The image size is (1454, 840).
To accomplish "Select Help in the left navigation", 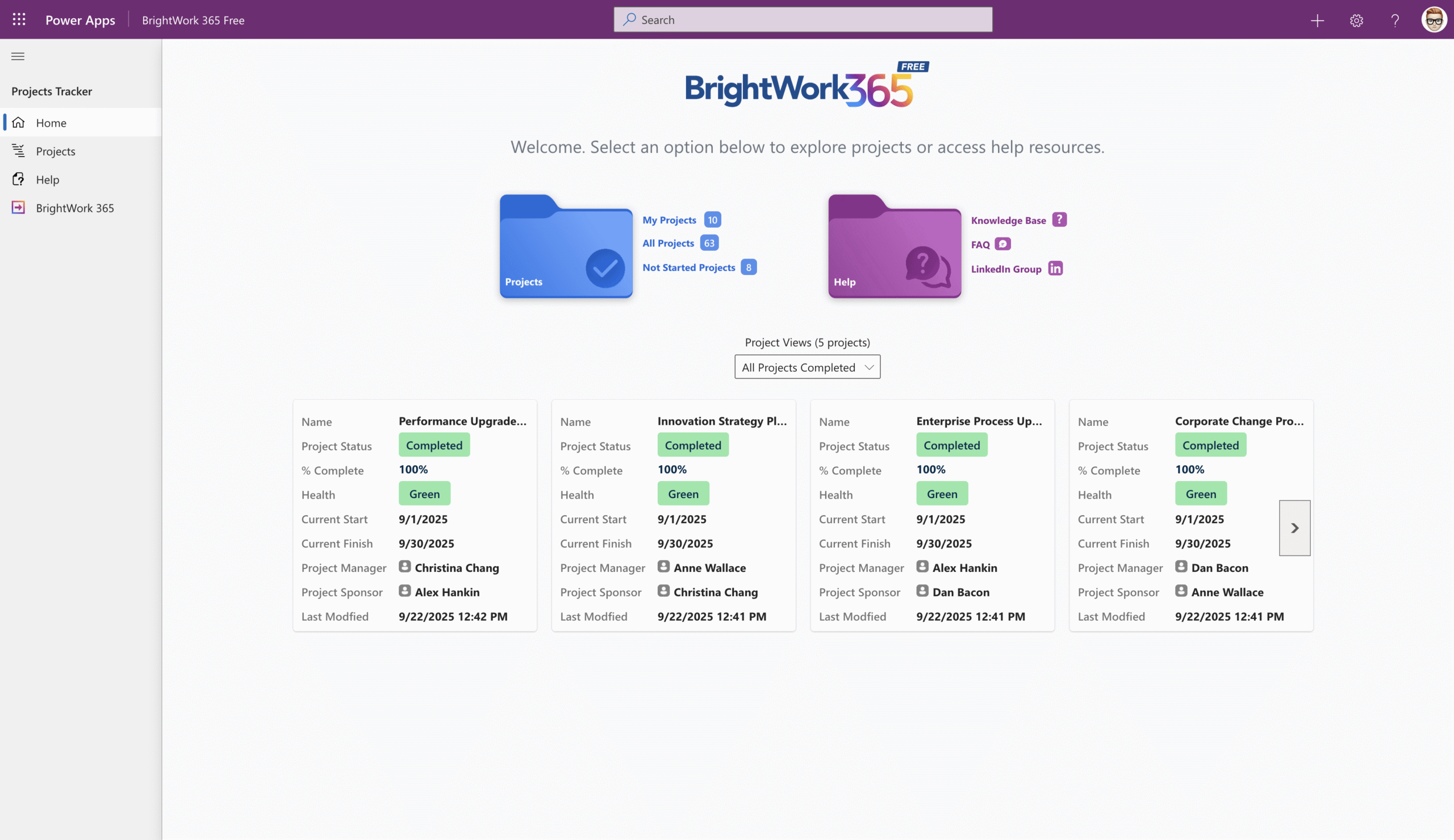I will point(47,179).
